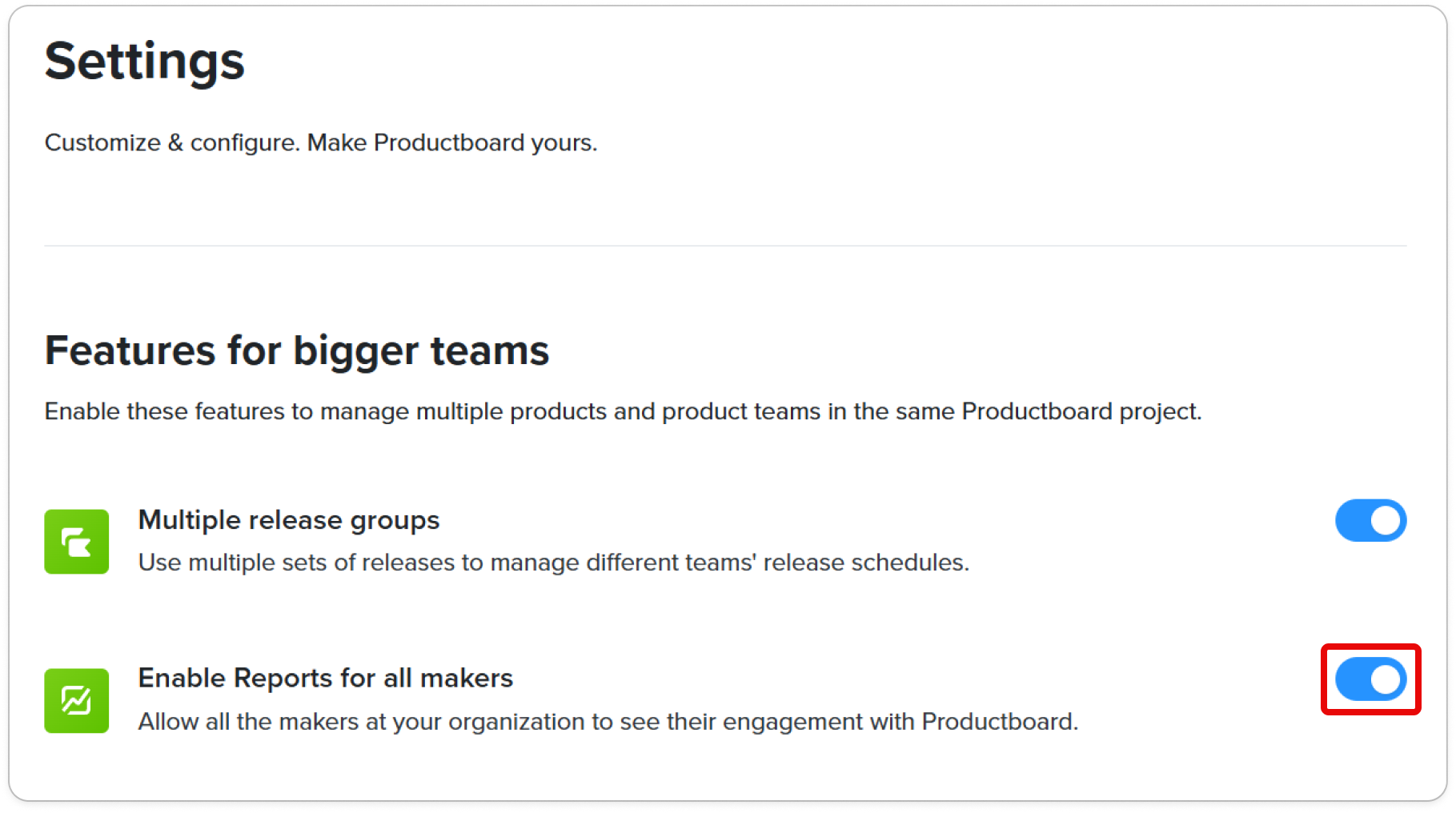Image resolution: width=1456 pixels, height=813 pixels.
Task: Click the 'Features for bigger teams' heading
Action: [297, 351]
